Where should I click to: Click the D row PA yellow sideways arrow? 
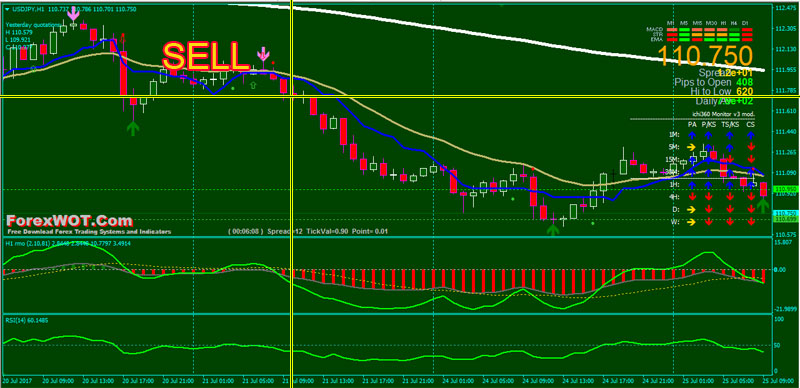tap(691, 209)
